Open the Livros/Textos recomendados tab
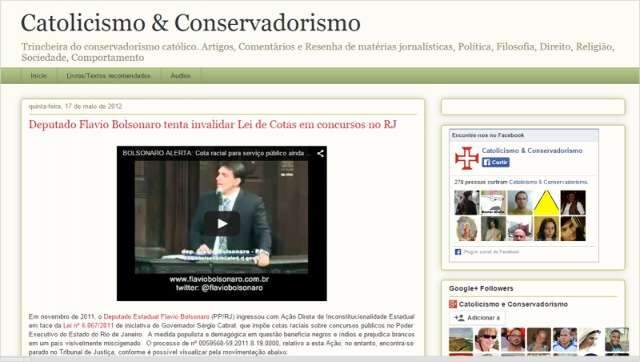640x362 pixels. point(108,76)
